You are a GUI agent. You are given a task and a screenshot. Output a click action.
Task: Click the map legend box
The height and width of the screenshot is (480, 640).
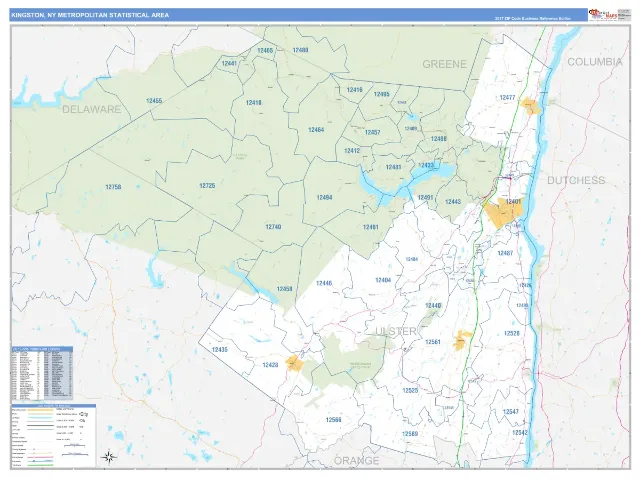[x=54, y=436]
